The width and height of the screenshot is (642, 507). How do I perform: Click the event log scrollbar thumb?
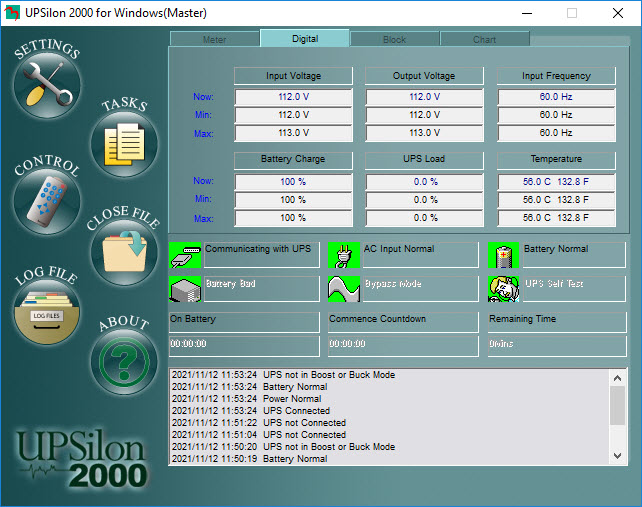[617, 405]
